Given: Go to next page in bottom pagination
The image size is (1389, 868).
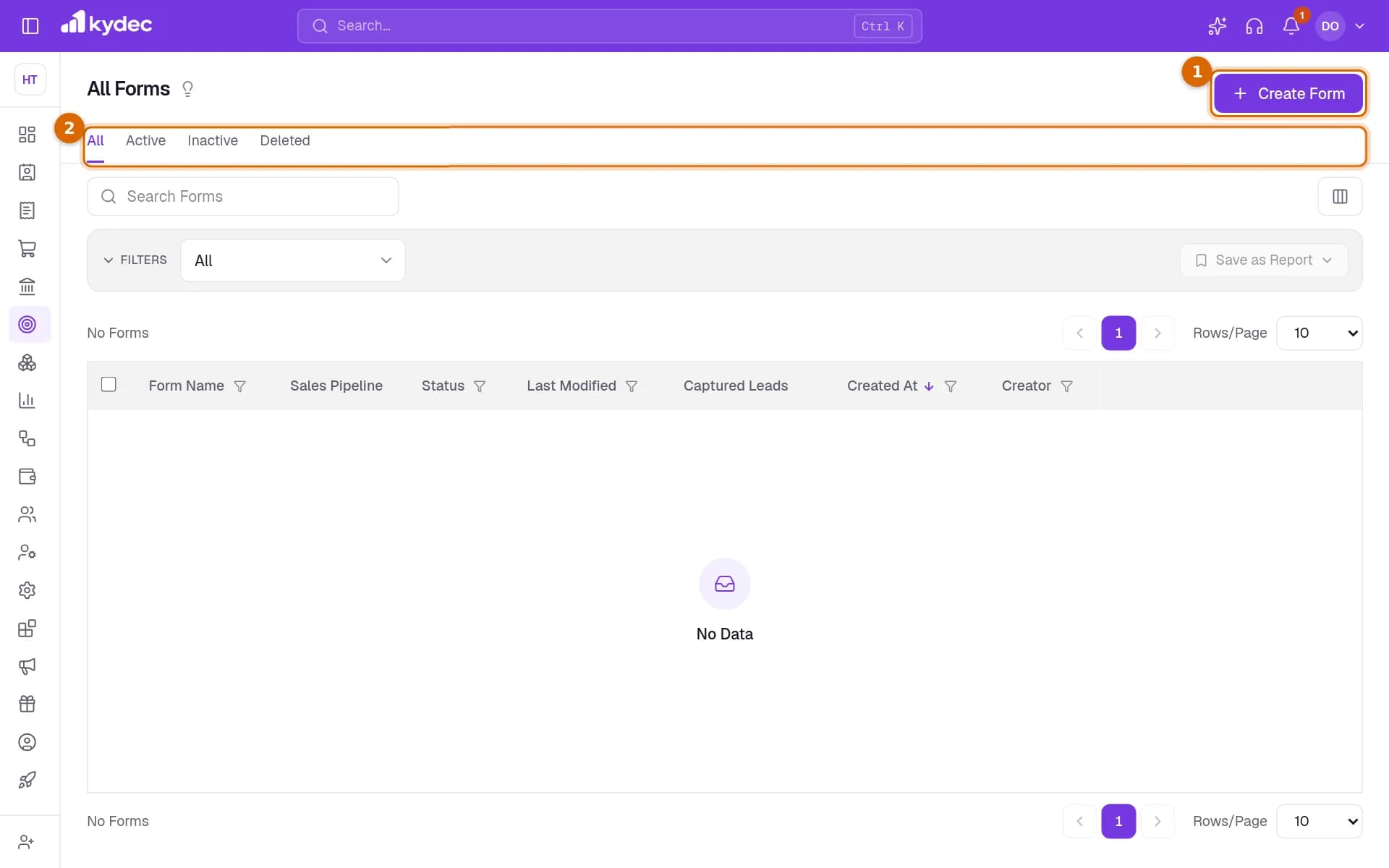Looking at the screenshot, I should (1157, 822).
